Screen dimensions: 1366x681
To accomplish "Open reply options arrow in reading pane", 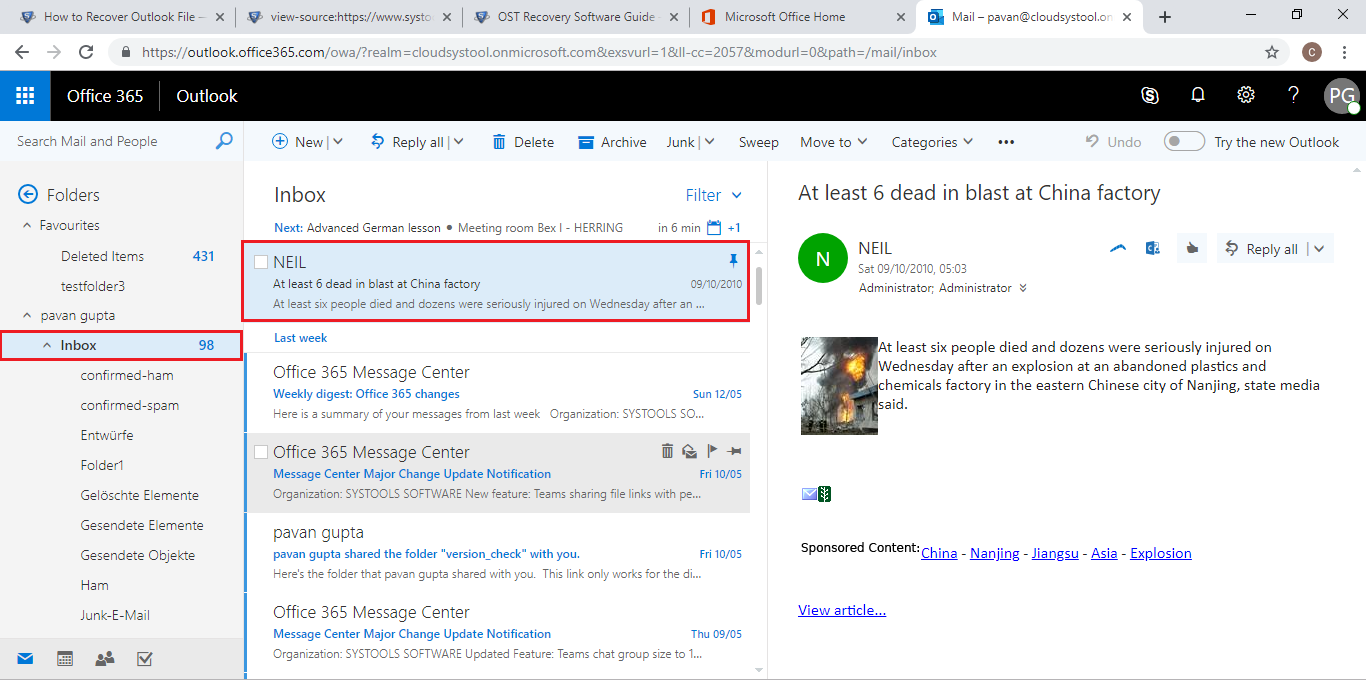I will coord(1318,249).
